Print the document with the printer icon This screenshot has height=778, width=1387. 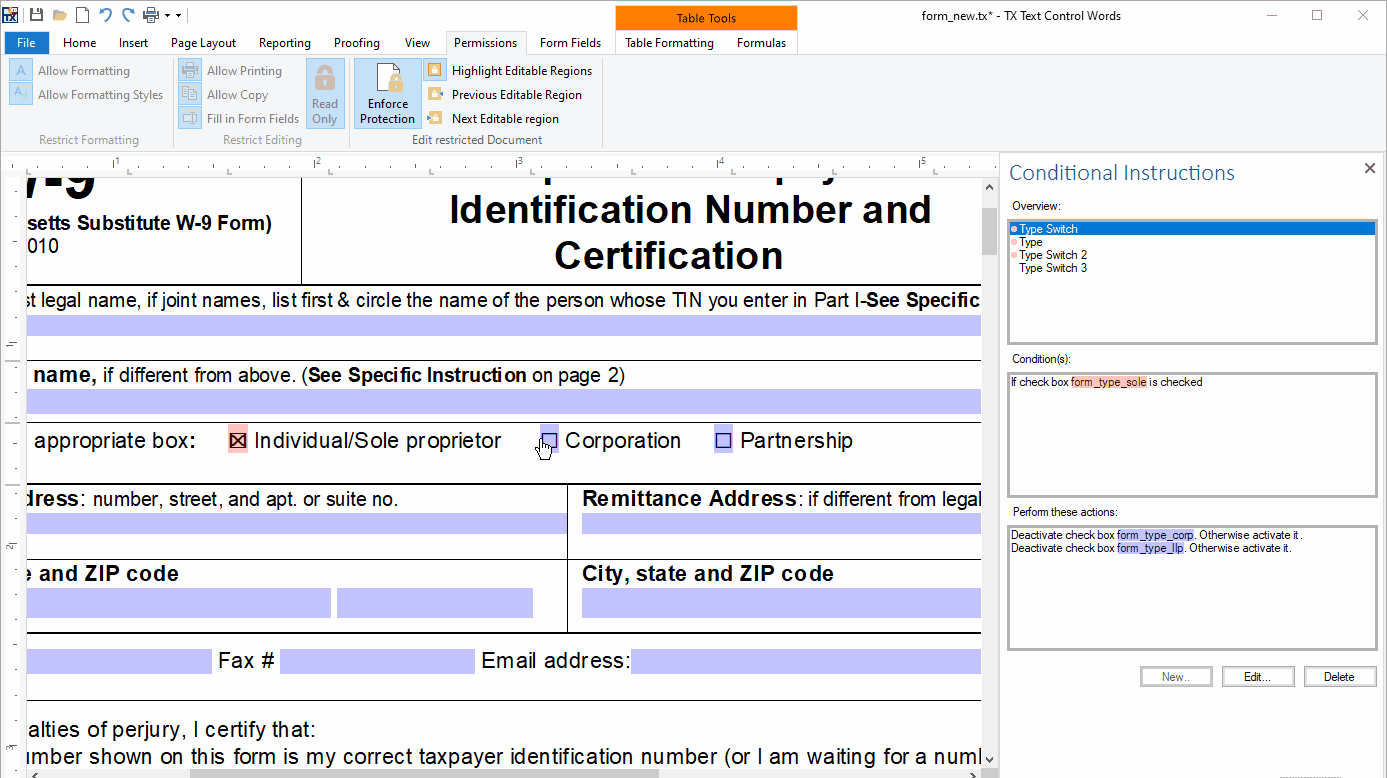coord(151,15)
